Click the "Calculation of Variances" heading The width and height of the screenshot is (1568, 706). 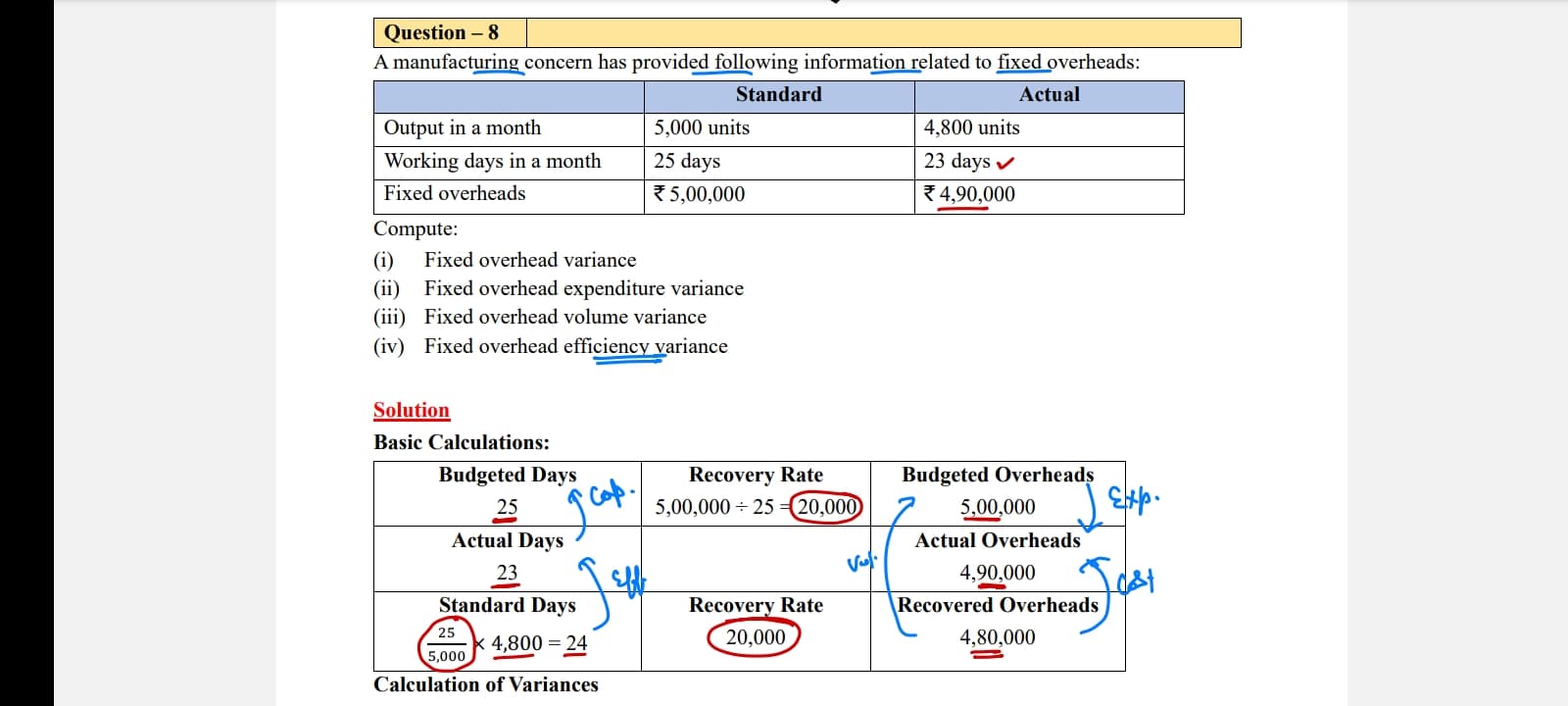click(x=486, y=684)
